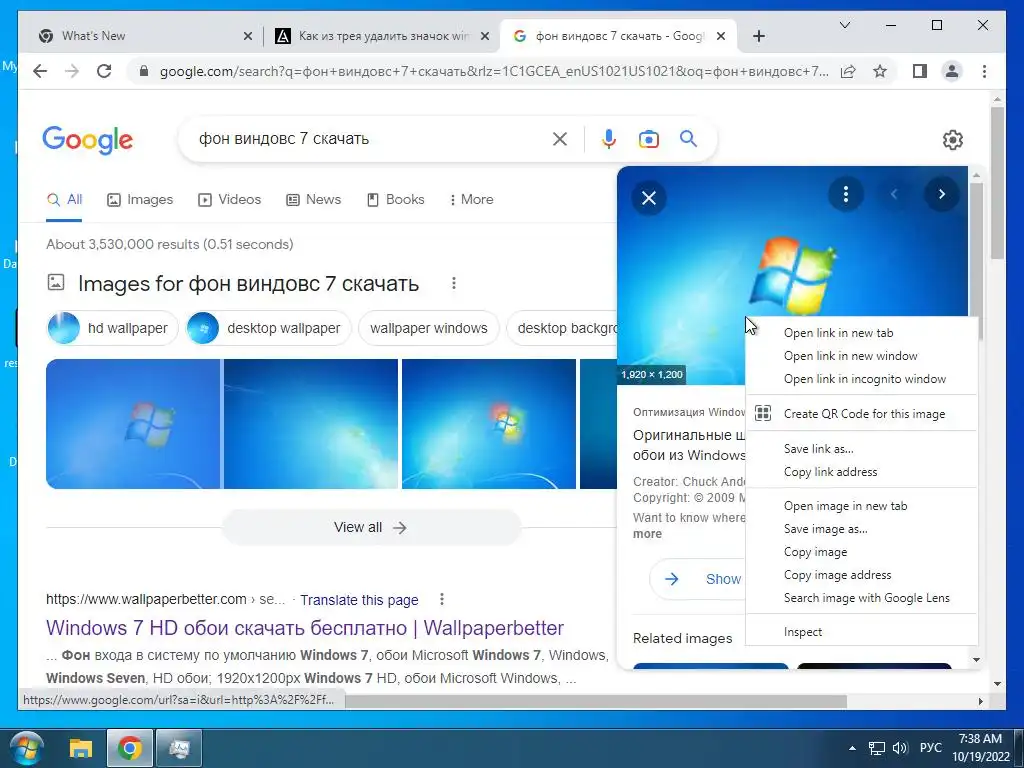Open the Chrome side panel icon
Viewport: 1024px width, 768px height.
click(x=920, y=71)
